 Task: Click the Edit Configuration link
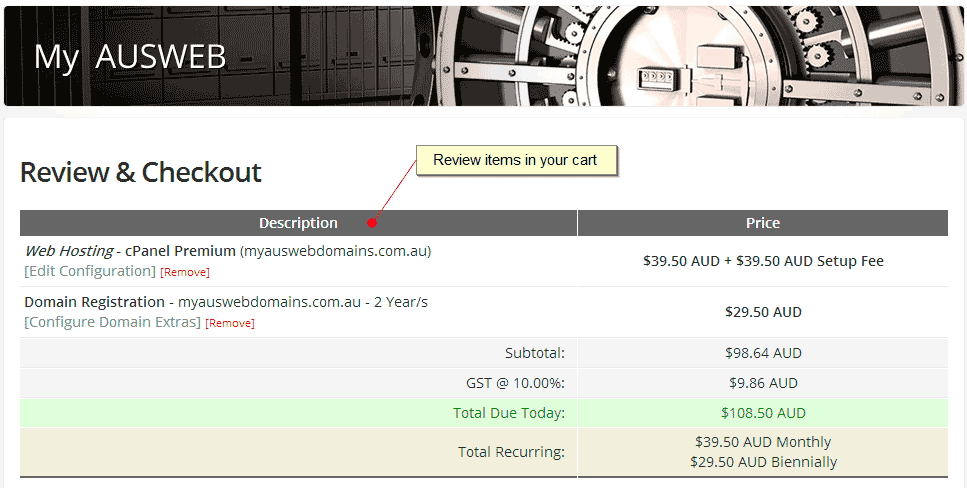tap(90, 271)
